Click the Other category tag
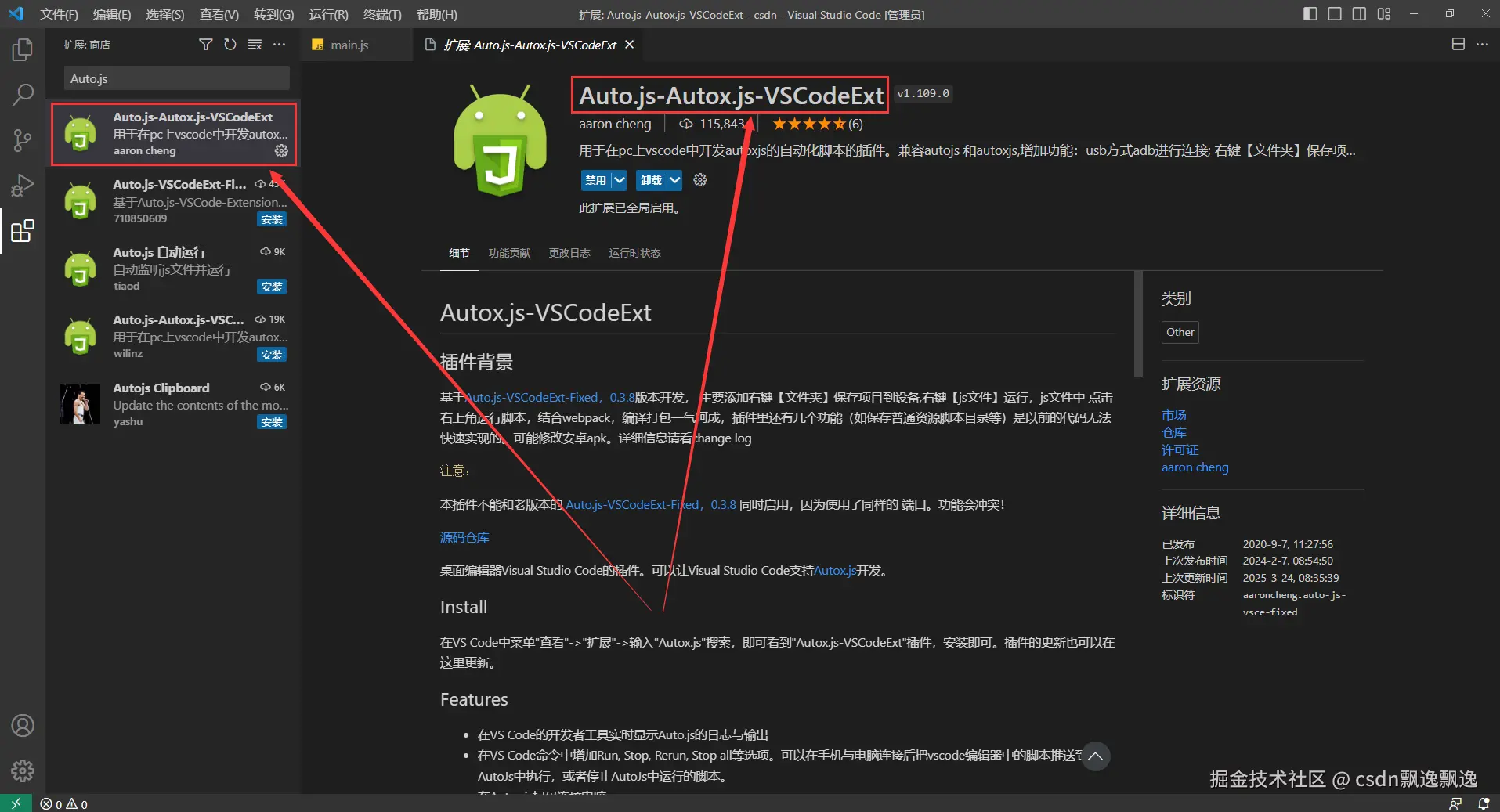The width and height of the screenshot is (1500, 812). pos(1180,332)
